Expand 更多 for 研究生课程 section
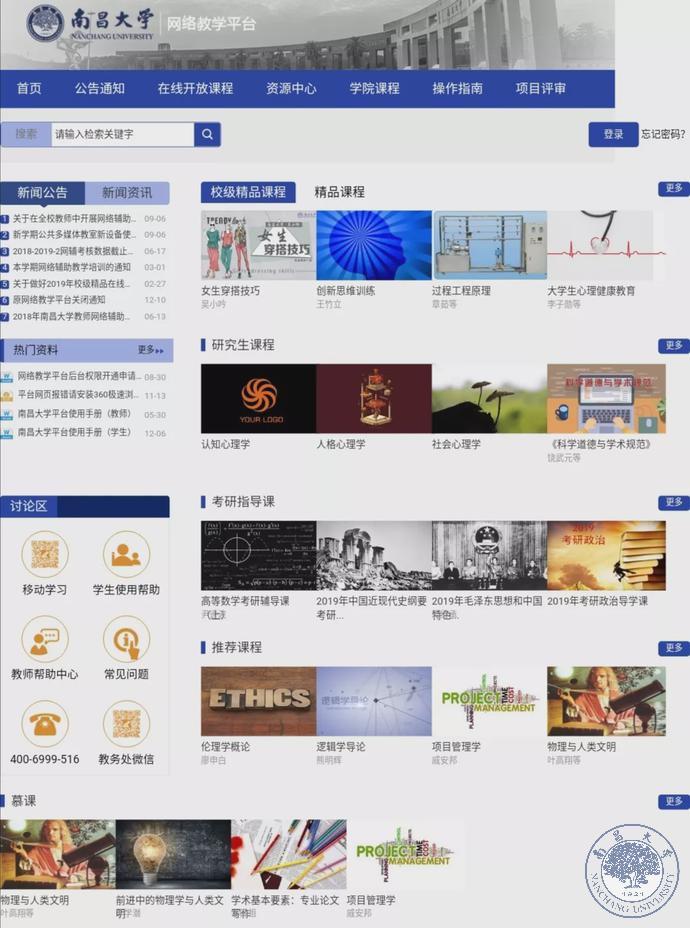690x928 pixels. click(673, 346)
